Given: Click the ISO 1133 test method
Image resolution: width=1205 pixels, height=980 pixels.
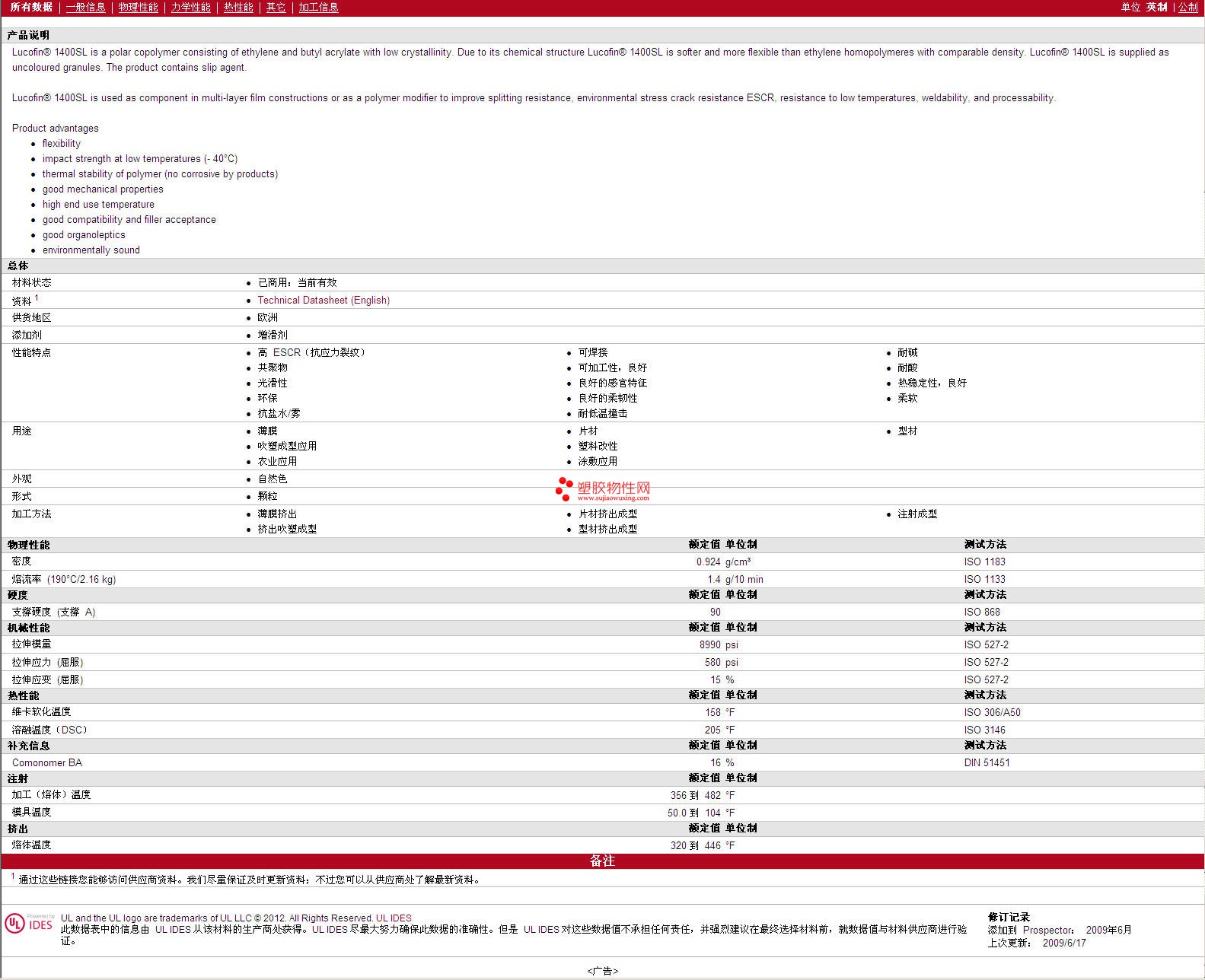Looking at the screenshot, I should (984, 579).
